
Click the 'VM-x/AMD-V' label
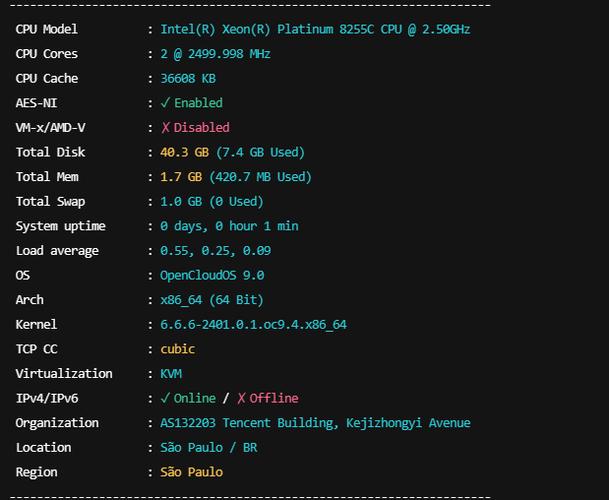pos(50,127)
